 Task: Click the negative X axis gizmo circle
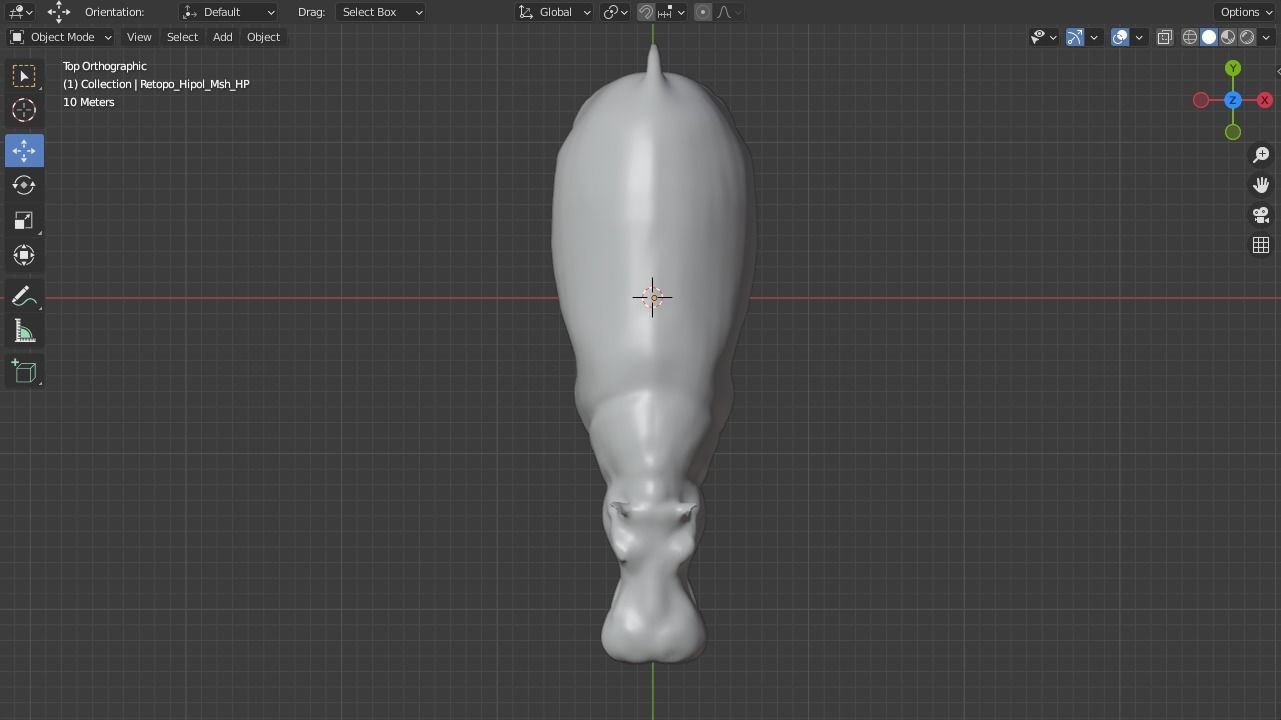coord(1201,100)
